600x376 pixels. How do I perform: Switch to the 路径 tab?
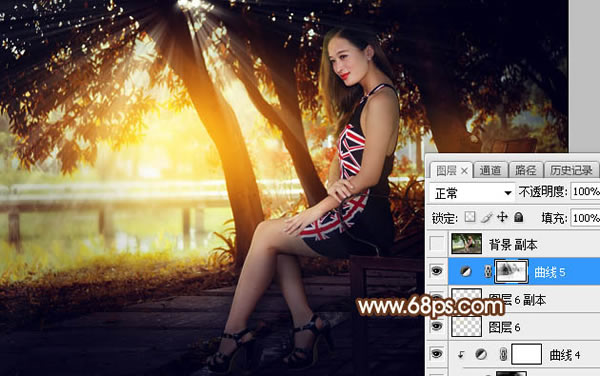(526, 170)
